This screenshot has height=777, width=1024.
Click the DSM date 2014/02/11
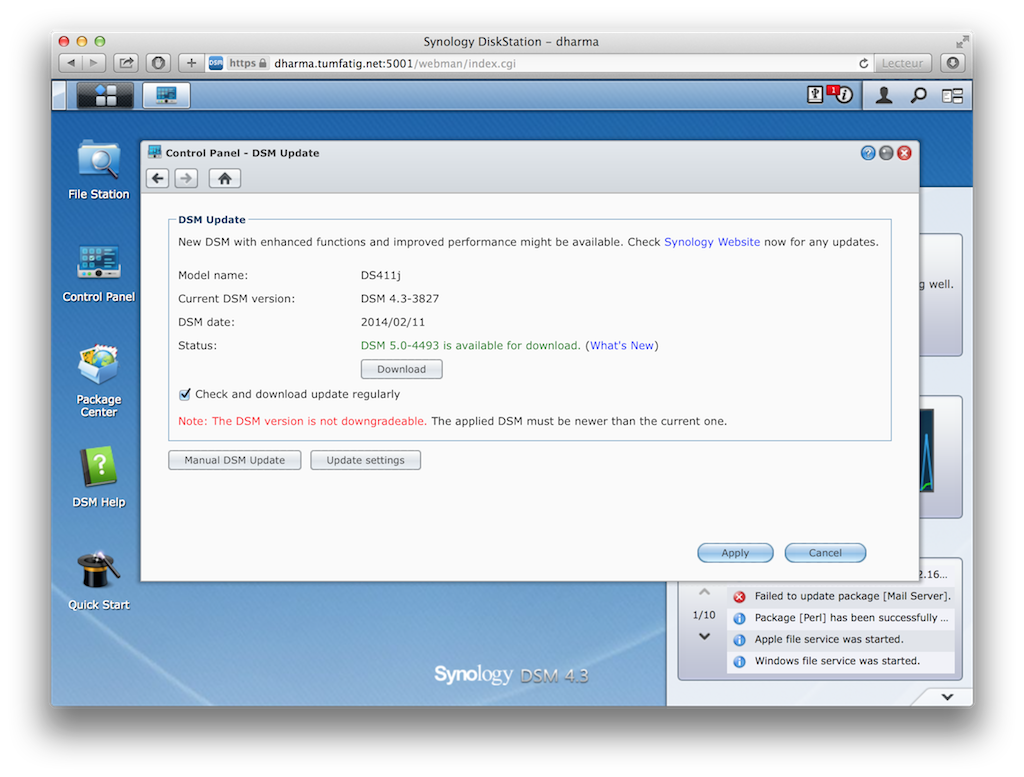point(392,322)
